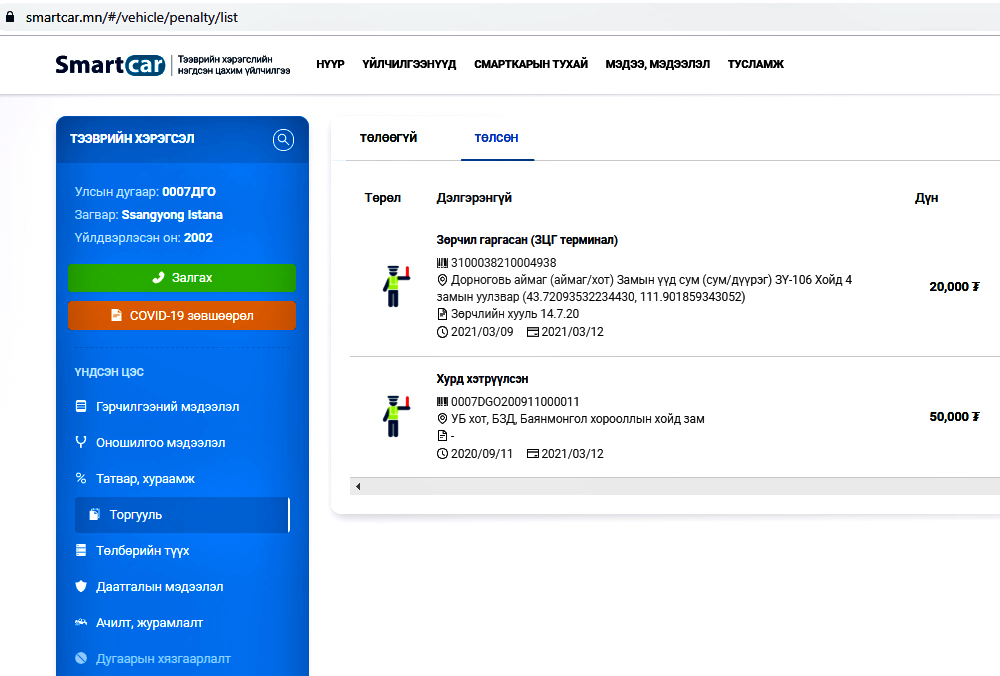Click the search magnifier icon in vehicle panel
The width and height of the screenshot is (1000, 676).
tap(283, 140)
